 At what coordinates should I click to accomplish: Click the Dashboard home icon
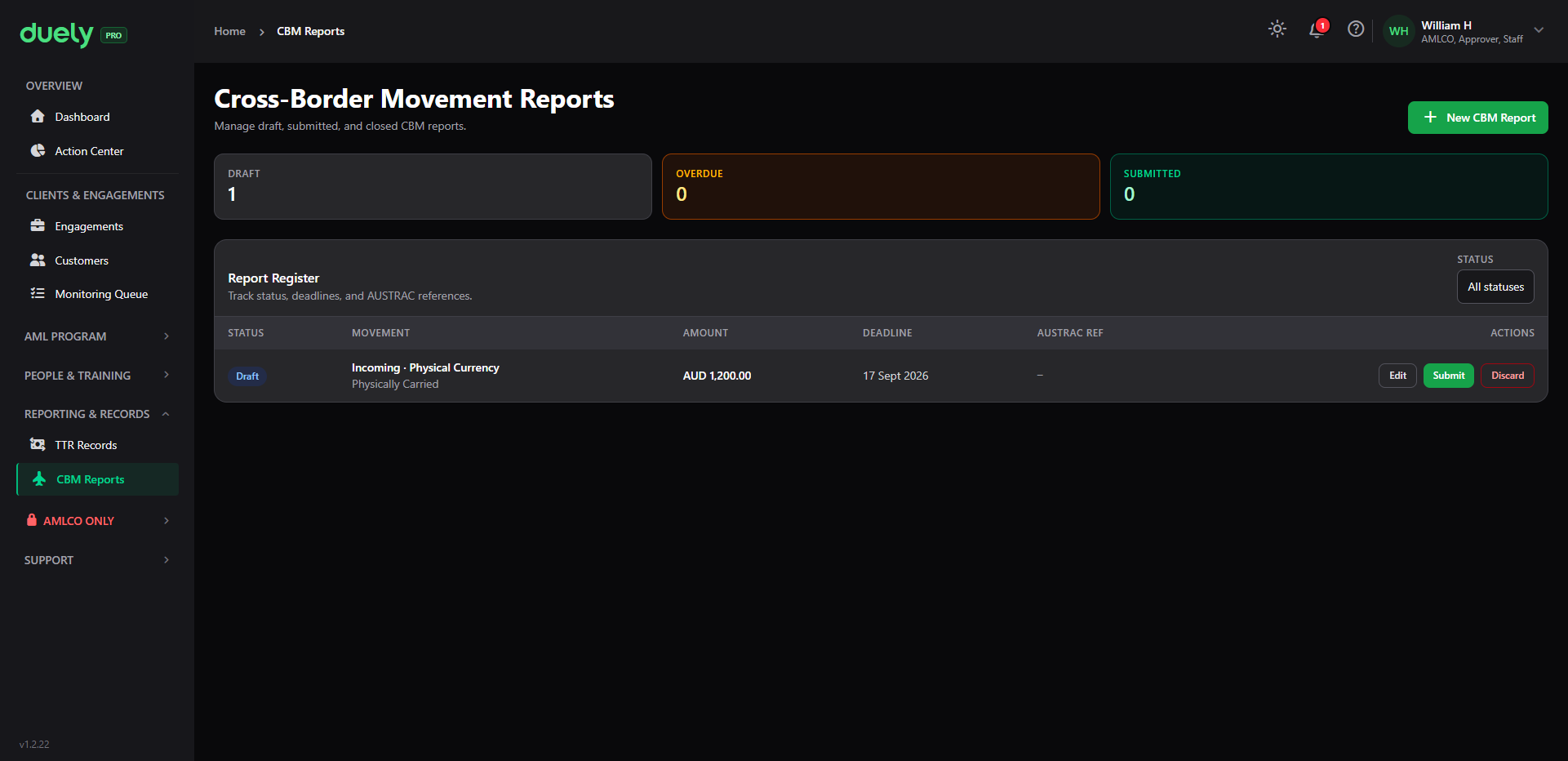[38, 116]
